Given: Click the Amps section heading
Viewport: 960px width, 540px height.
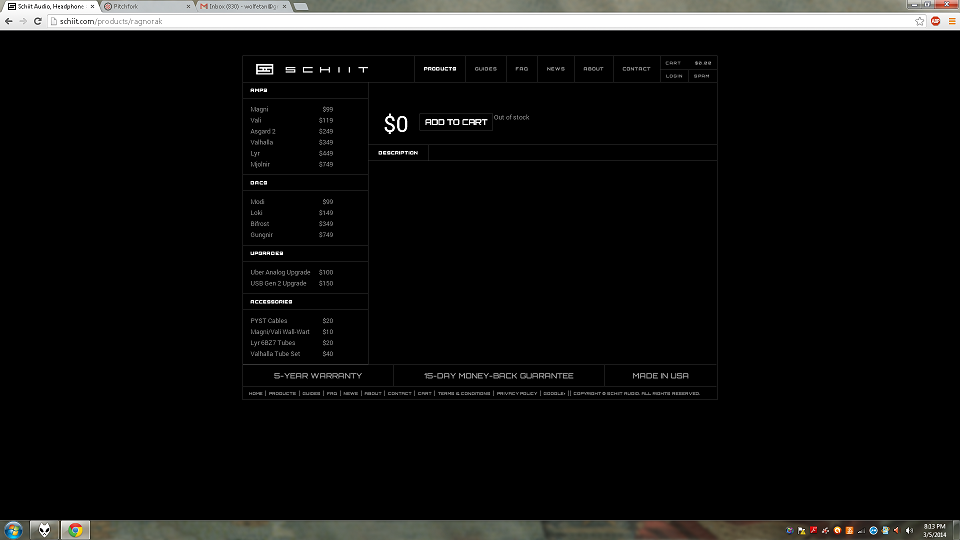Looking at the screenshot, I should (x=259, y=90).
